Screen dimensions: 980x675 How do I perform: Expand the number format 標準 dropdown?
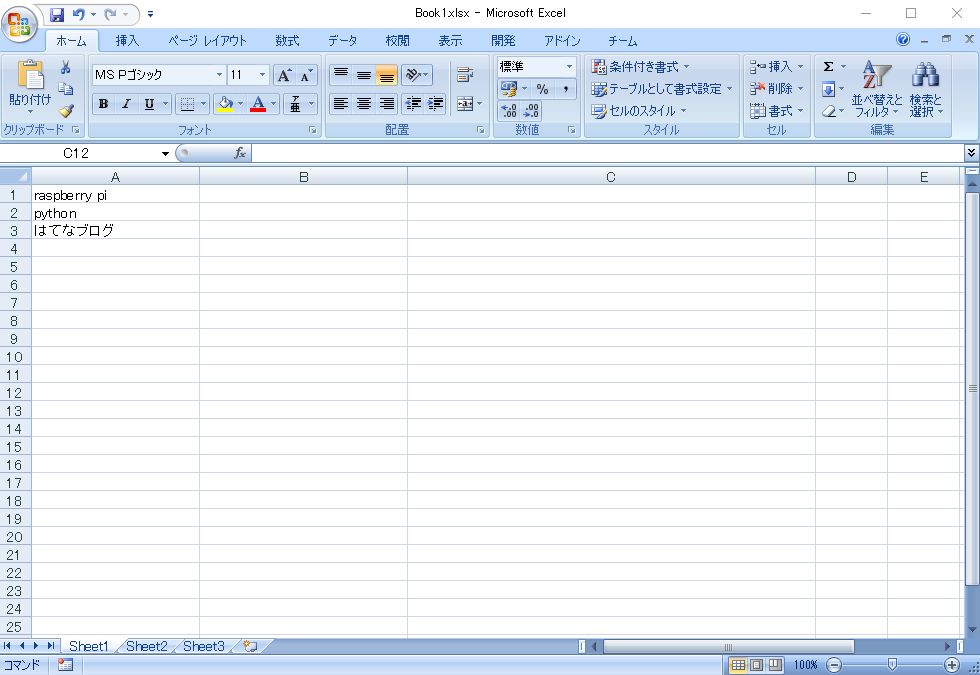(x=569, y=67)
